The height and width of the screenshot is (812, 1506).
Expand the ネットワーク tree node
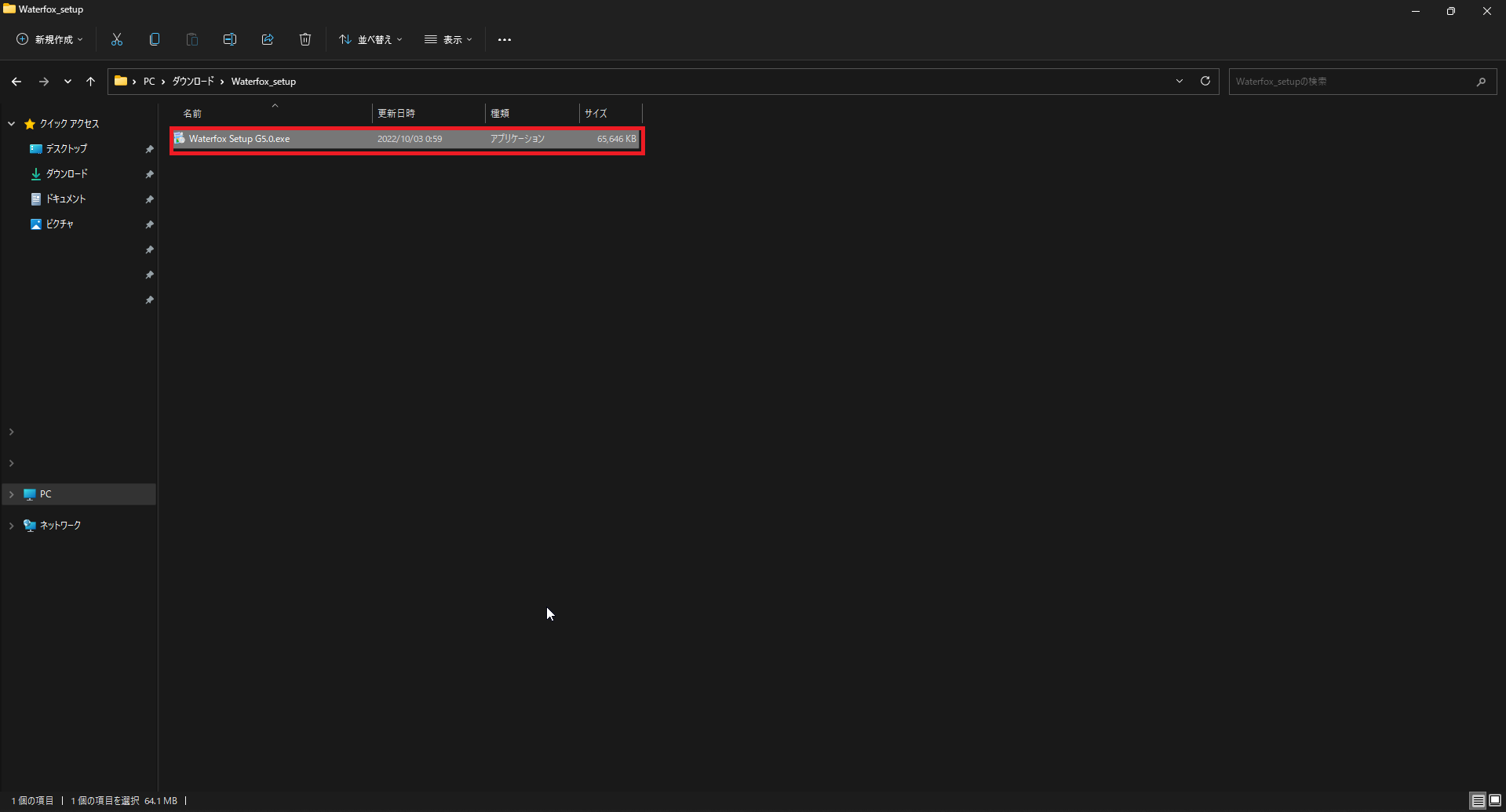12,526
